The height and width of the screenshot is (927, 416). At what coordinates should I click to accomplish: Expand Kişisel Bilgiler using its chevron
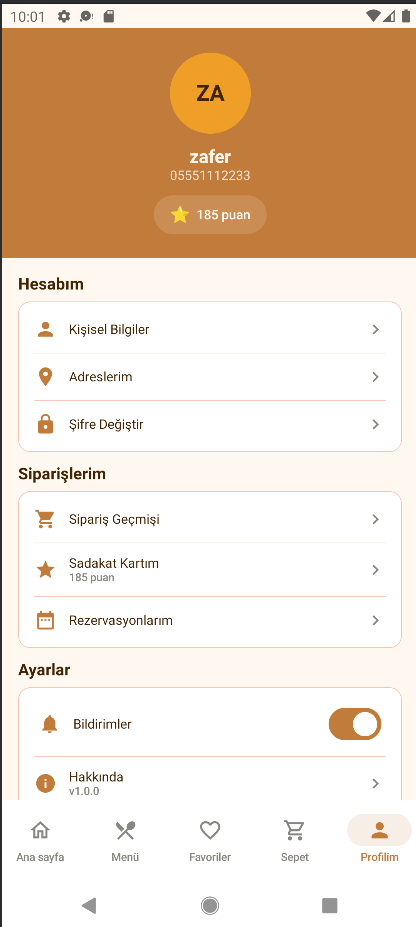pyautogui.click(x=376, y=330)
